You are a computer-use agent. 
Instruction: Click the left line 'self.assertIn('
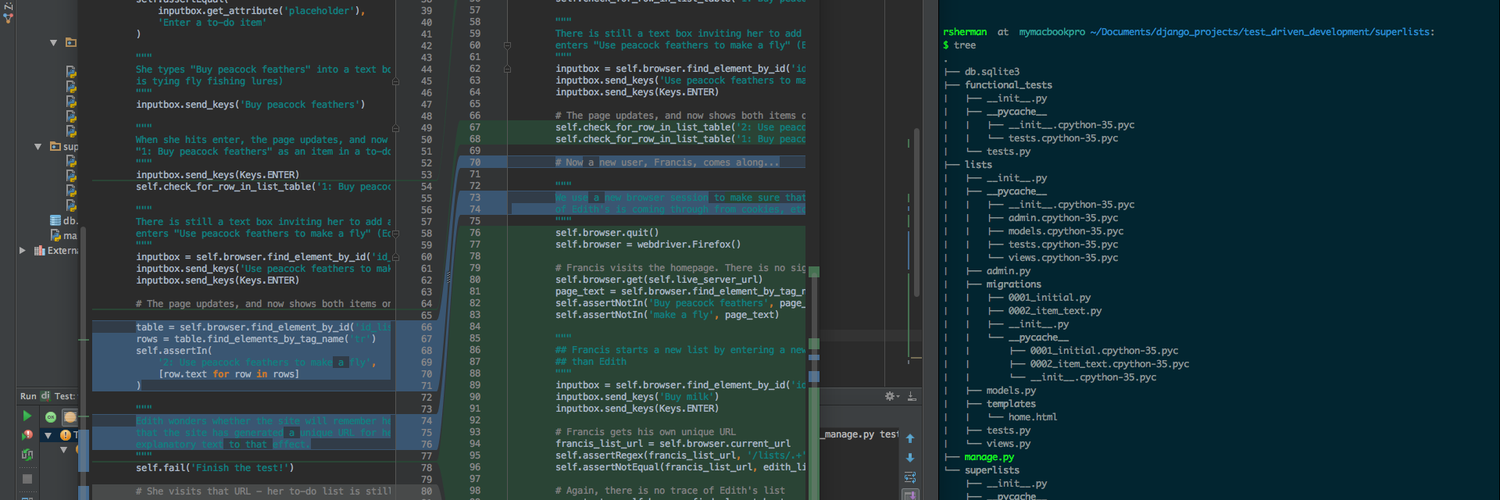click(176, 351)
